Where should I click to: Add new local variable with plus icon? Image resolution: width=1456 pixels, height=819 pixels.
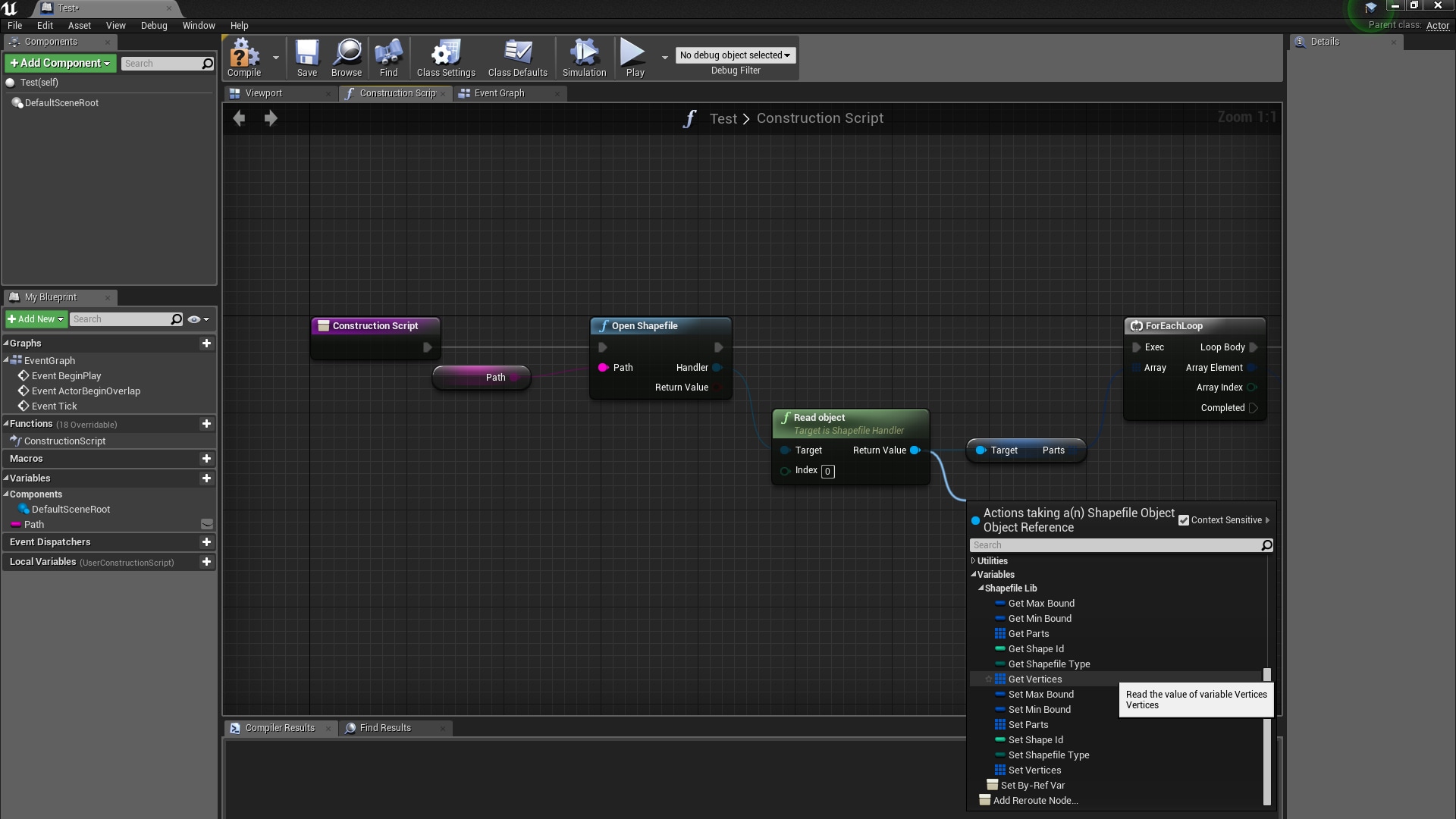[206, 562]
